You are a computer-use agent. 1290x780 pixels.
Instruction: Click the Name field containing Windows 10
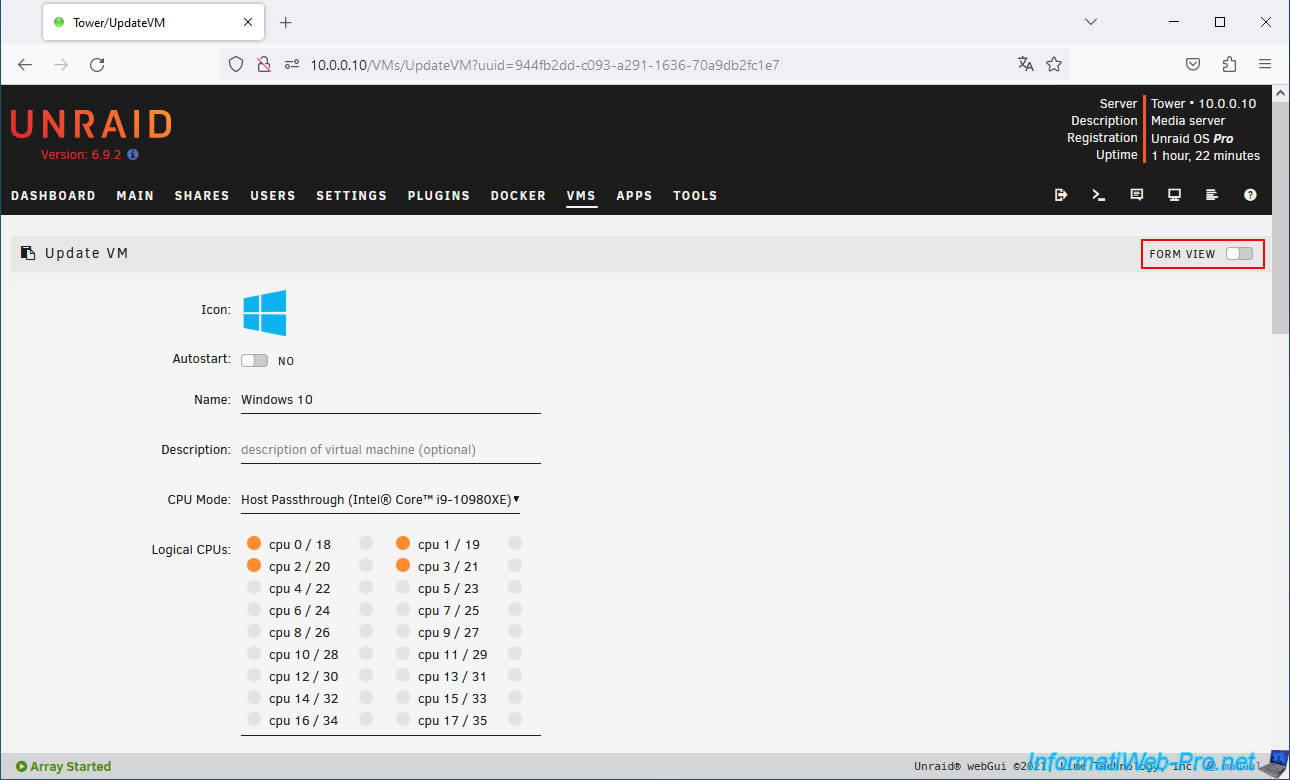coord(391,400)
